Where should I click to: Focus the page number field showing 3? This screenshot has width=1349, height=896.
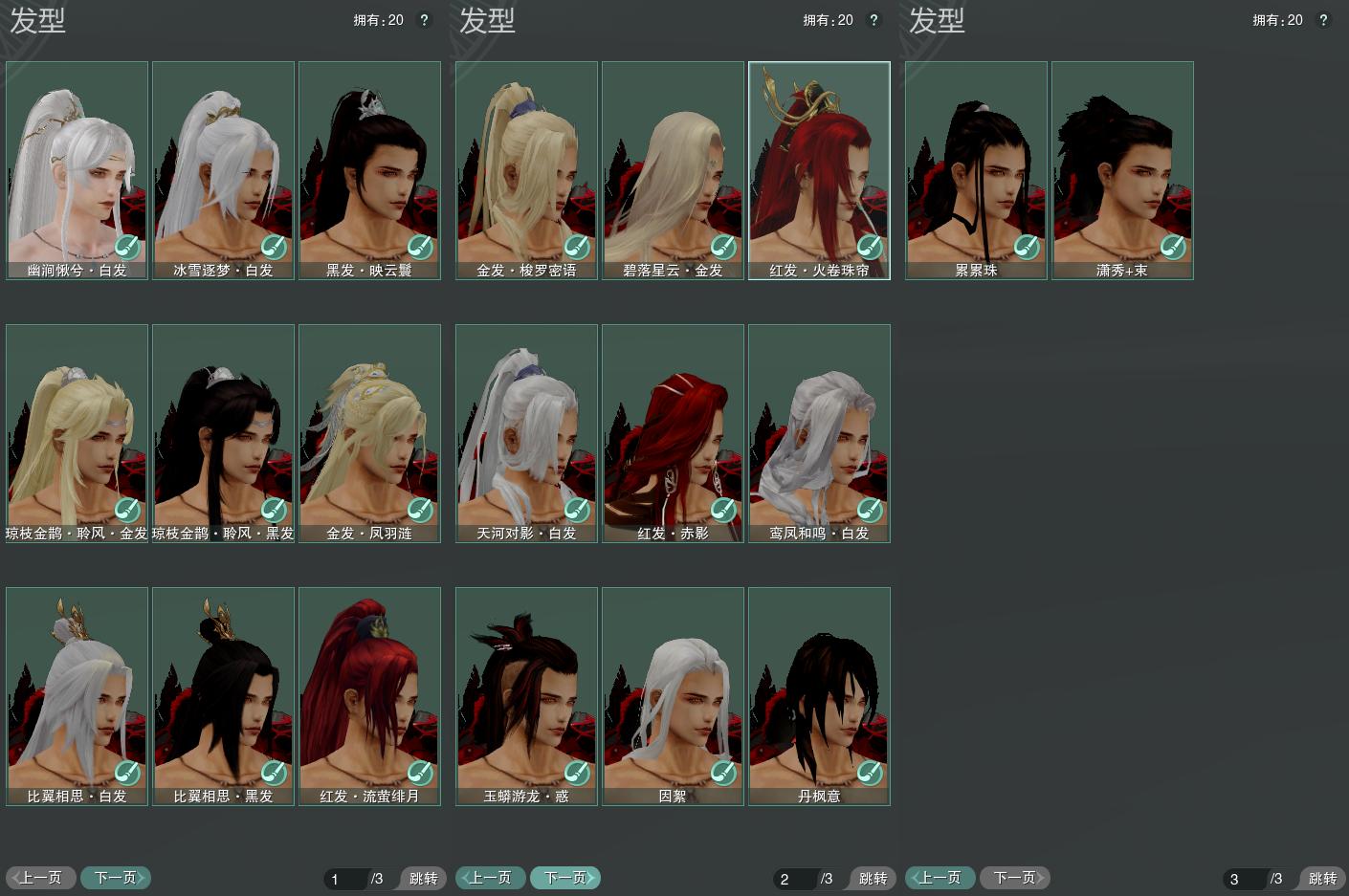1245,879
